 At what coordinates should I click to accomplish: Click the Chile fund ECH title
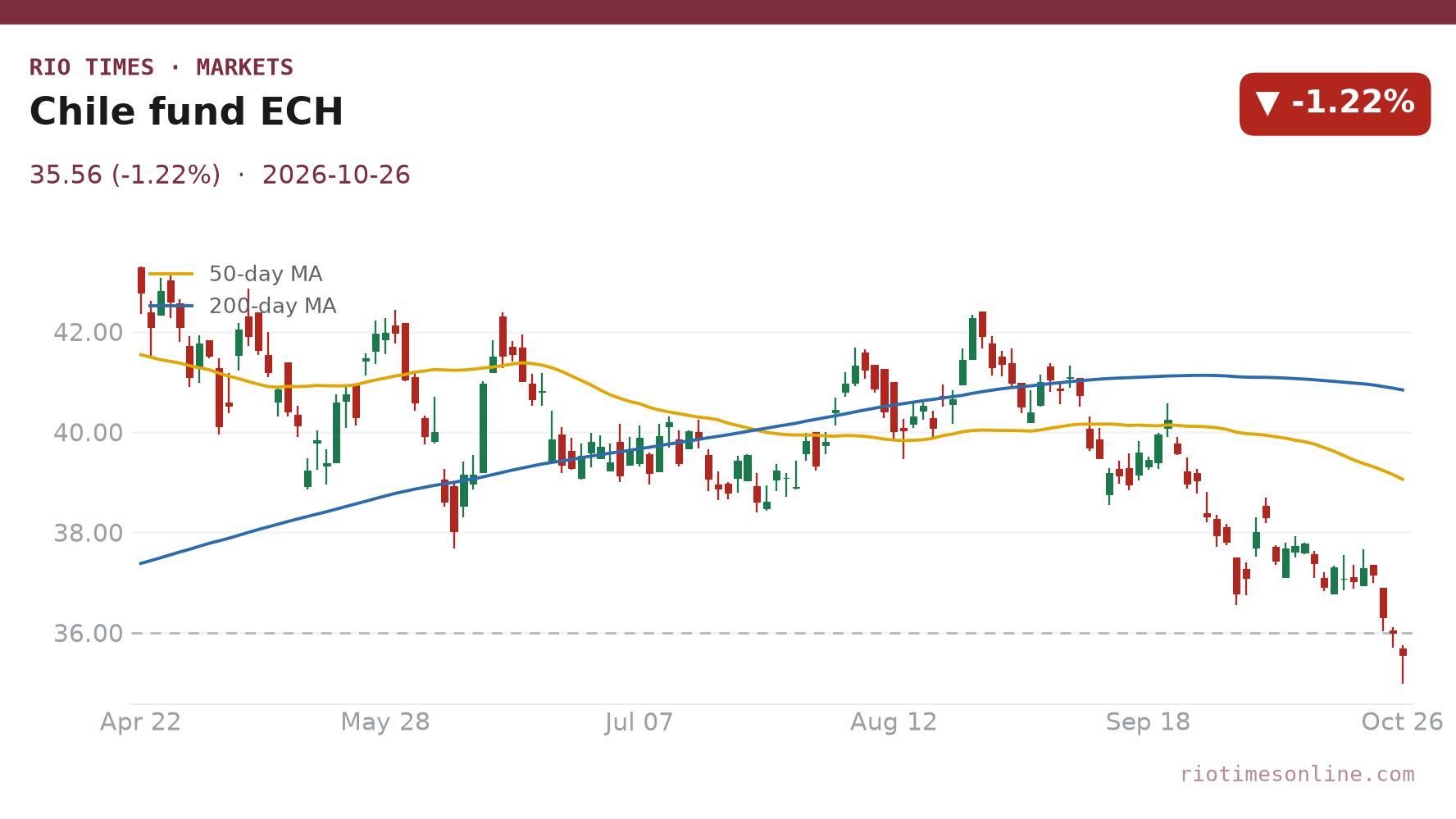point(186,112)
